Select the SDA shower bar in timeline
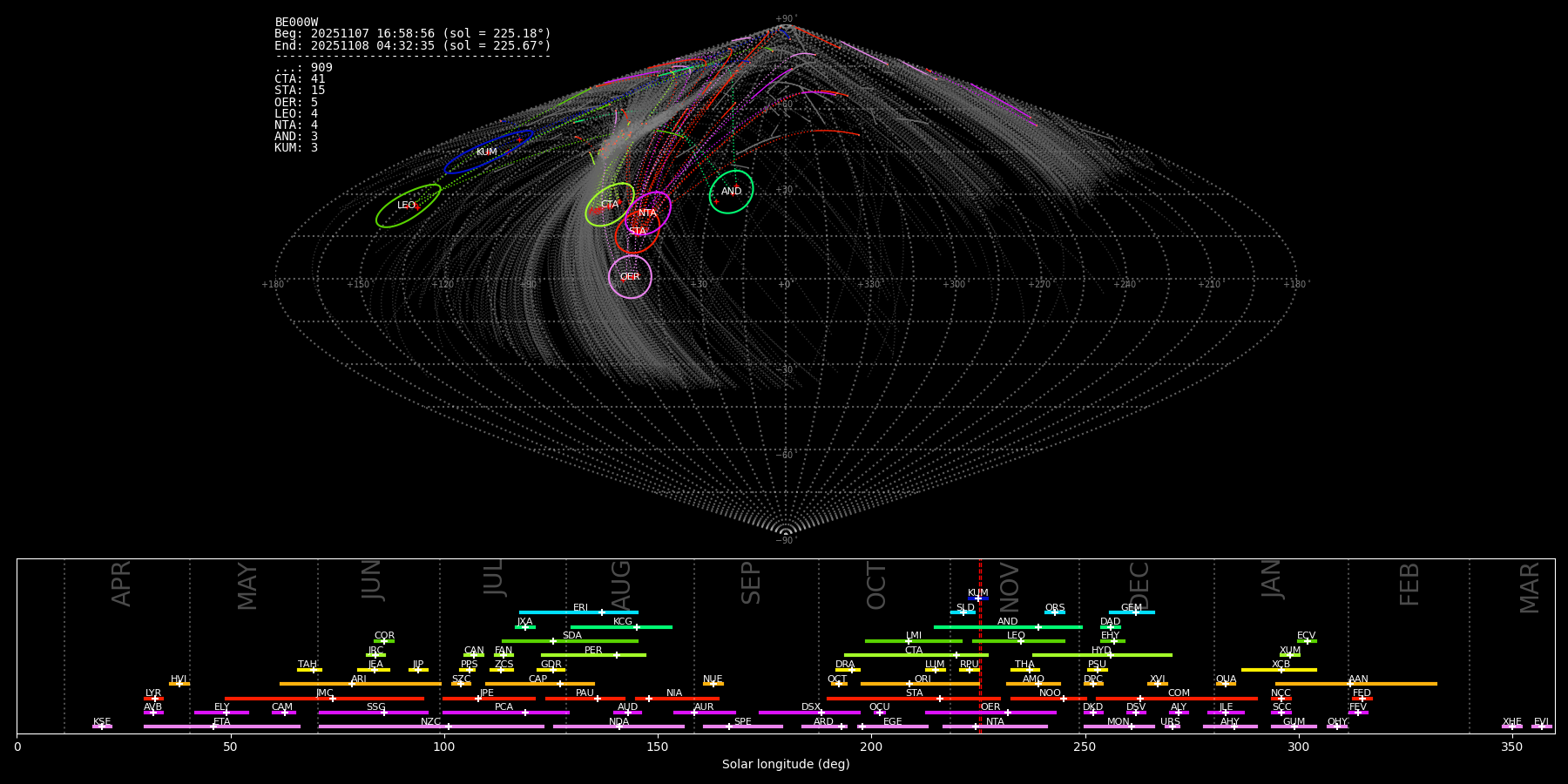Image resolution: width=1568 pixels, height=784 pixels. pos(570,641)
